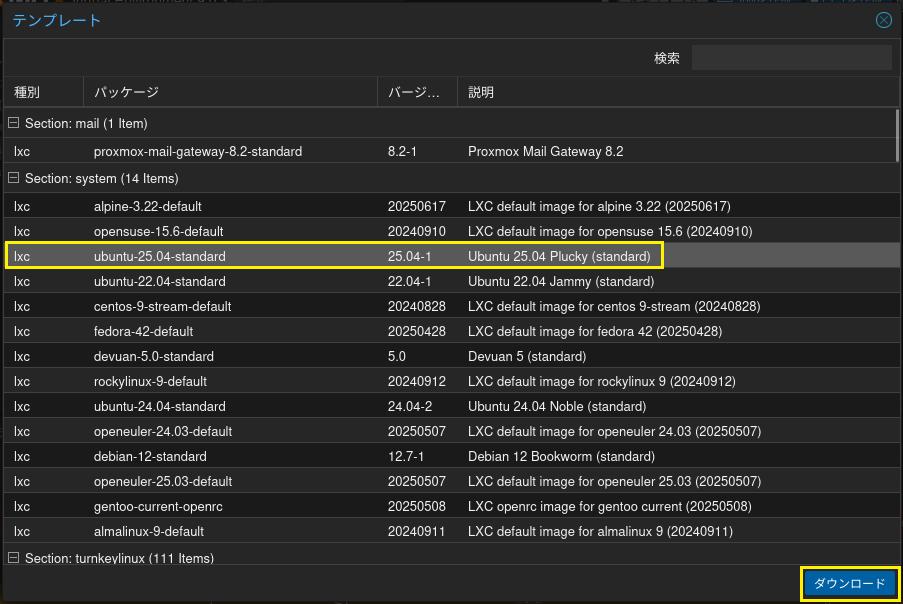Click the Devuan 5 (standard) description
The width and height of the screenshot is (903, 604).
click(x=527, y=356)
